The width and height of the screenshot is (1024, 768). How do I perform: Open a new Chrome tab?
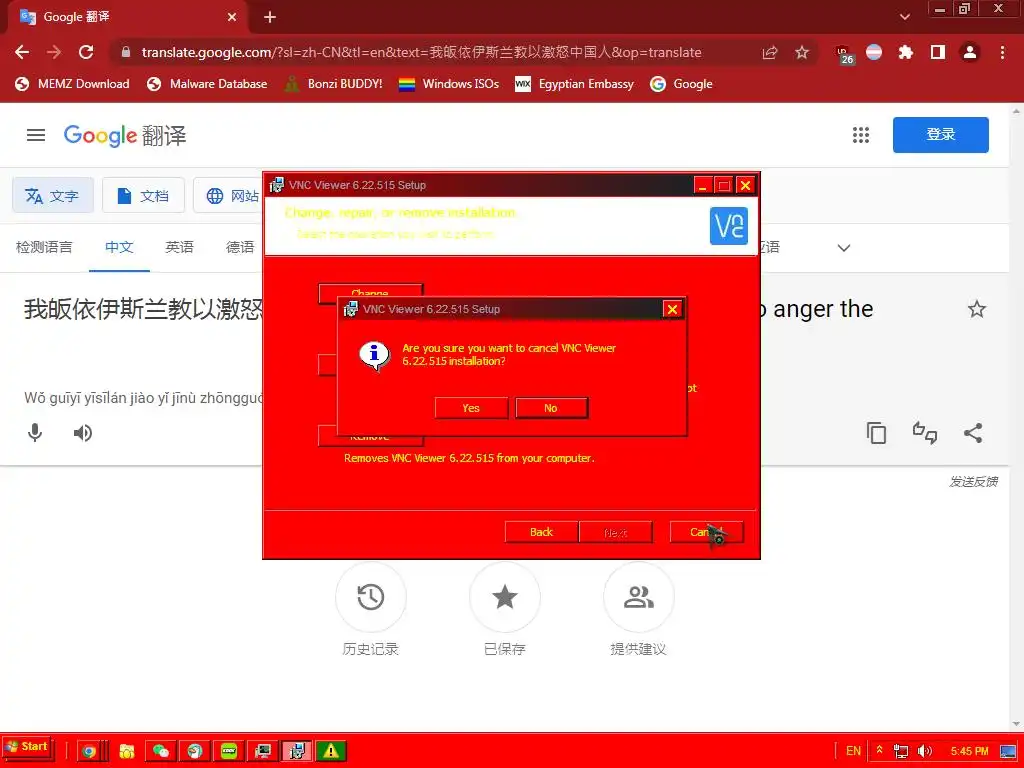click(270, 18)
